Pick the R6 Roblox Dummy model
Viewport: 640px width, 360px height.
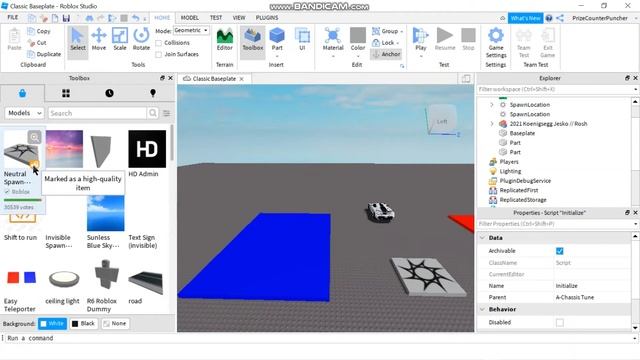tap(106, 276)
